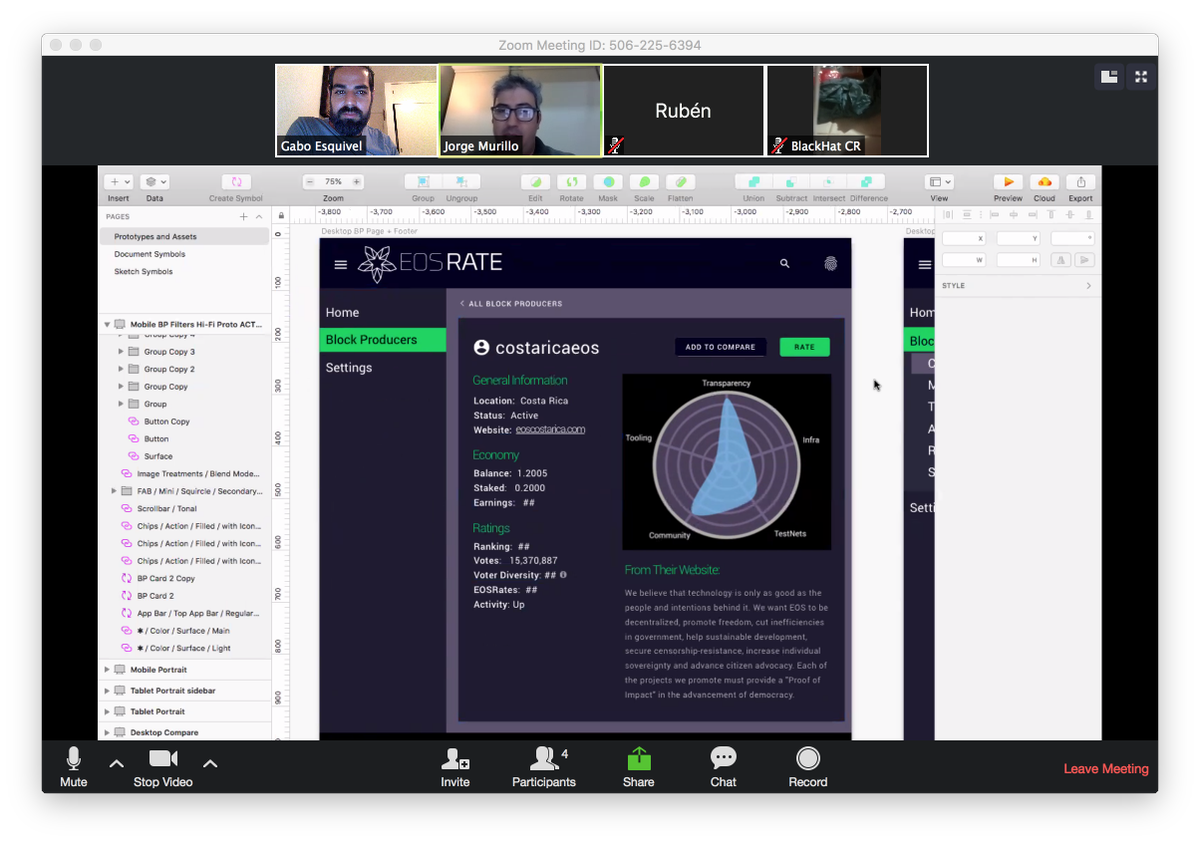This screenshot has height=843, width=1200.
Task: Zoom in with the plus button
Action: click(356, 182)
